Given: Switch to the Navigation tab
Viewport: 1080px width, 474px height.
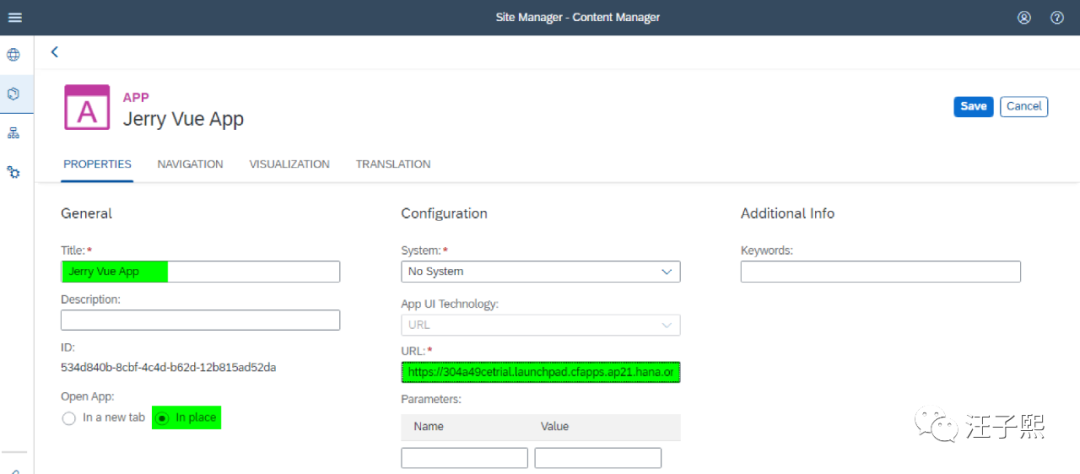Looking at the screenshot, I should (x=190, y=164).
